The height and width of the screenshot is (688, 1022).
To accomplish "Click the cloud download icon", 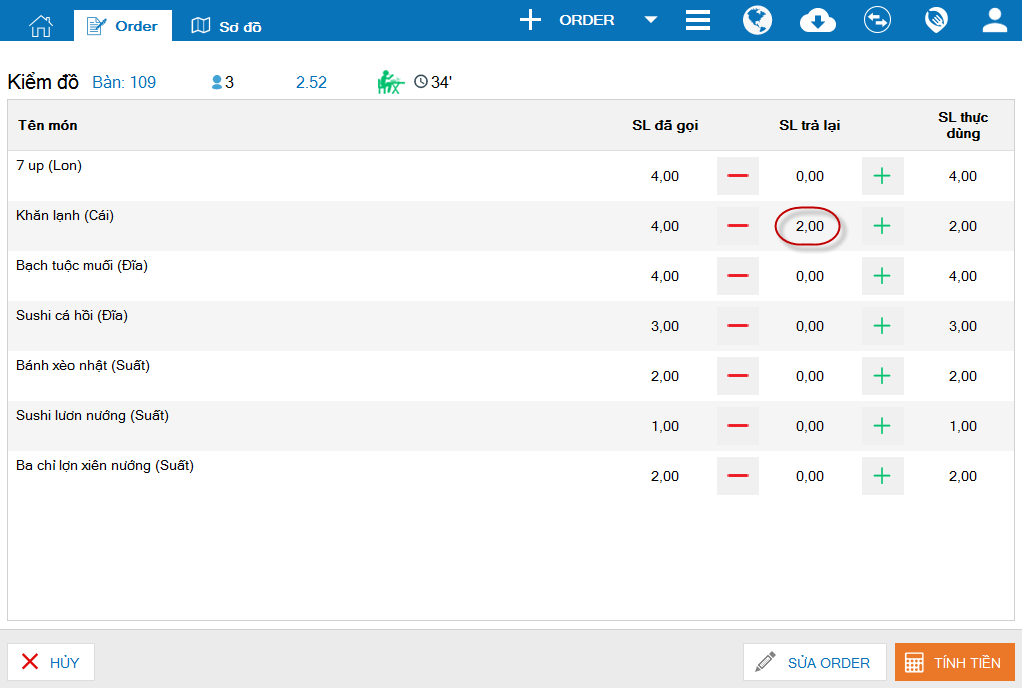I will (817, 20).
